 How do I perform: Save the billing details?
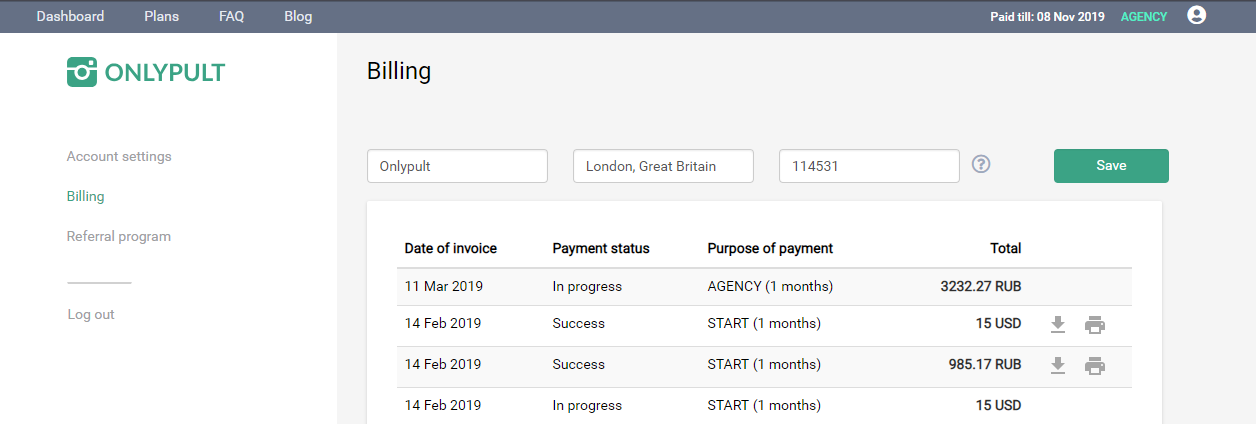[x=1111, y=166]
